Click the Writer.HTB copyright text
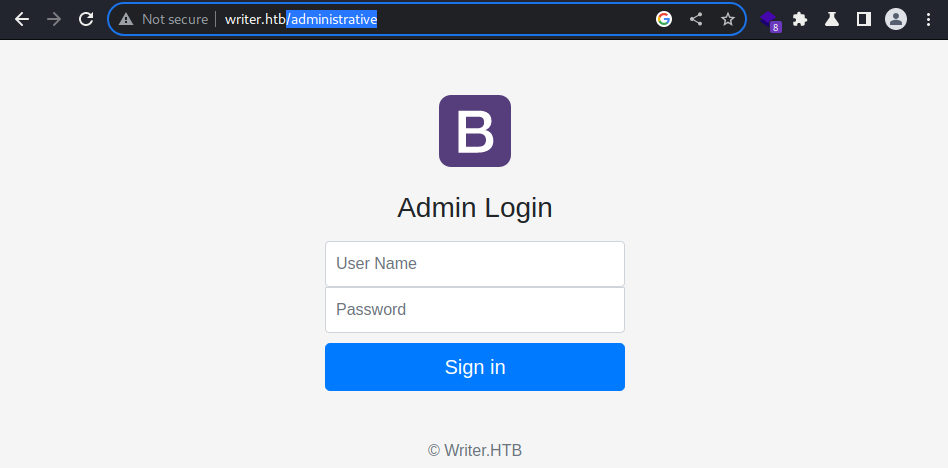The image size is (948, 468). pyautogui.click(x=475, y=450)
